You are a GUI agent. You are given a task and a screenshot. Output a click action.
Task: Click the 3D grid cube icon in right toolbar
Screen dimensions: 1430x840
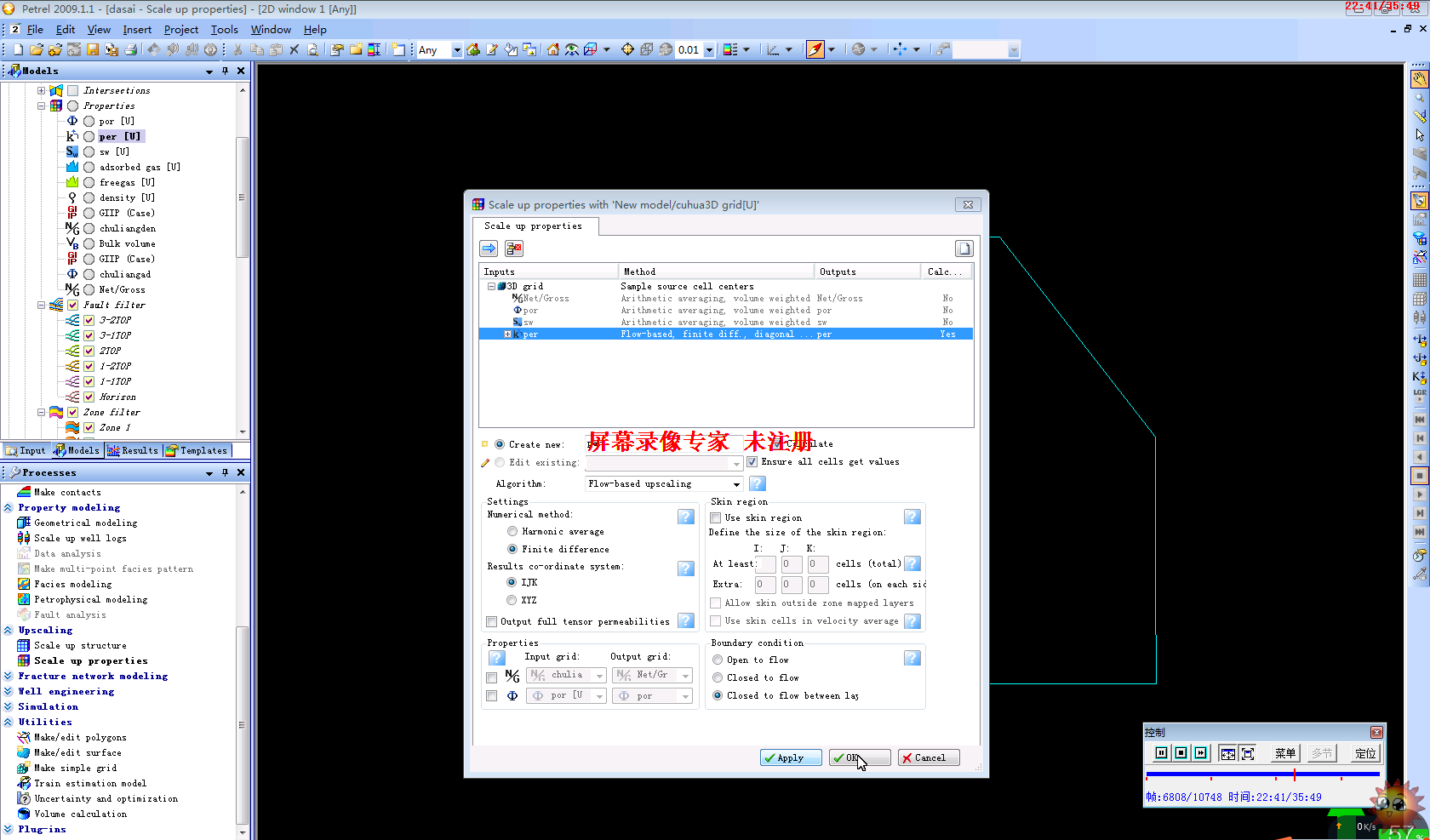pos(1419,299)
